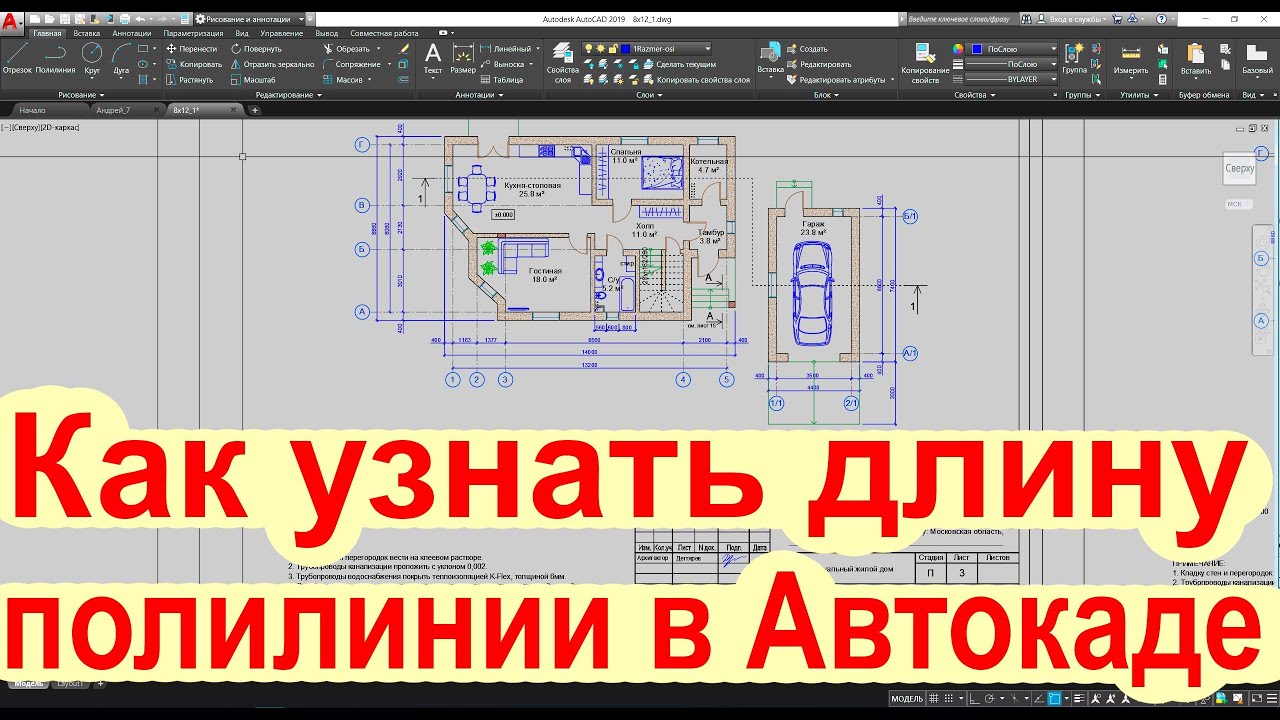Open the Вставка ribbon tab
The width and height of the screenshot is (1280, 720).
pos(87,33)
